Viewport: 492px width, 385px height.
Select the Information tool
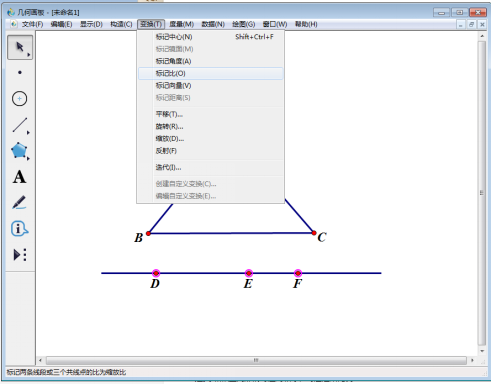[x=19, y=229]
